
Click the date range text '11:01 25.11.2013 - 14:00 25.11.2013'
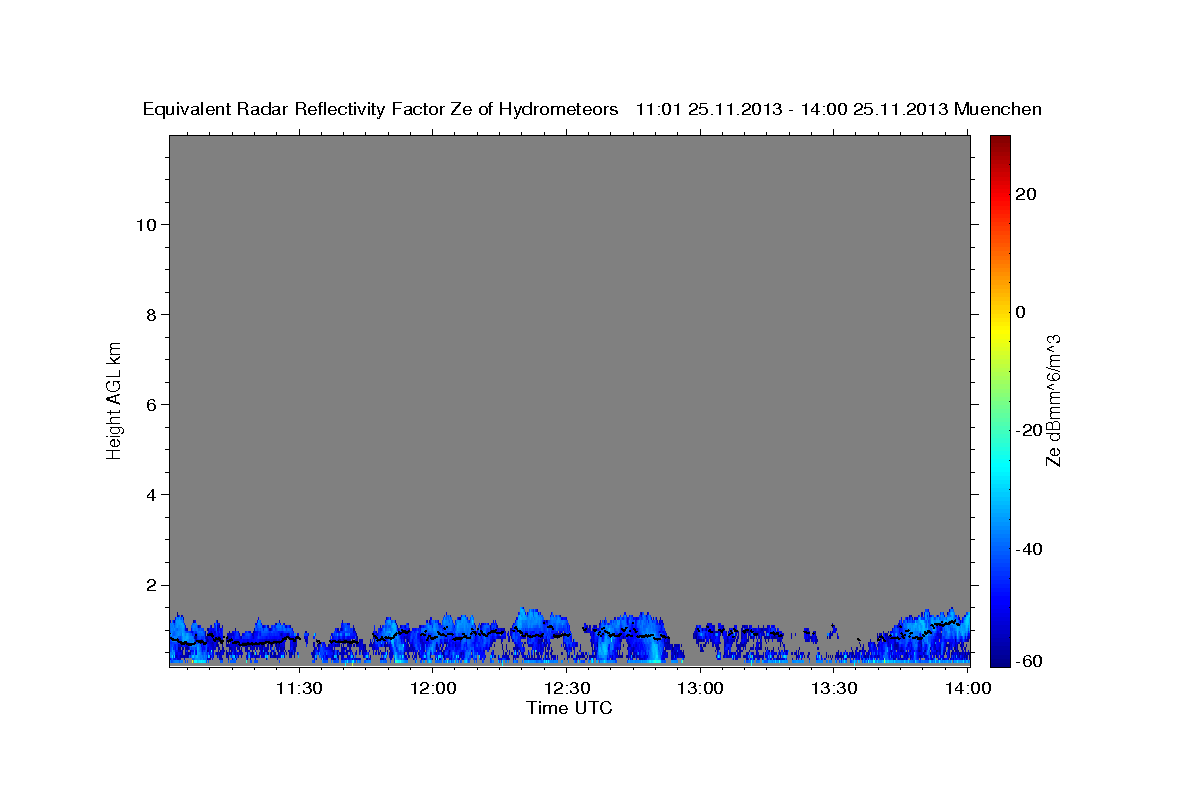point(792,109)
